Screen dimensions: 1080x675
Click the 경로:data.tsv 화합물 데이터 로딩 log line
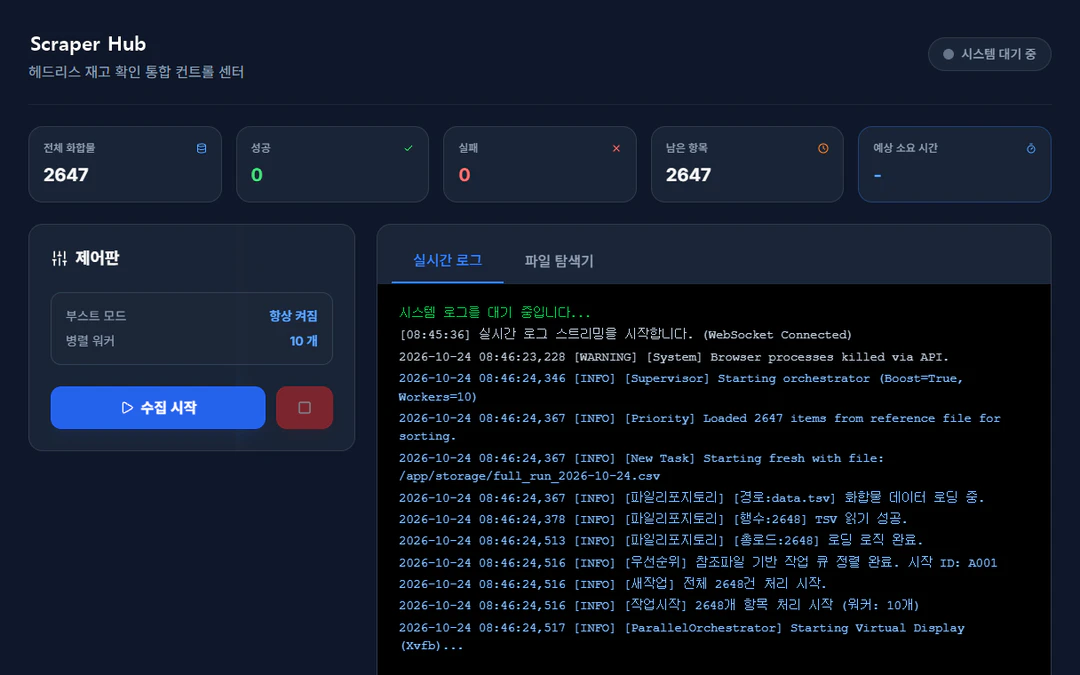692,497
